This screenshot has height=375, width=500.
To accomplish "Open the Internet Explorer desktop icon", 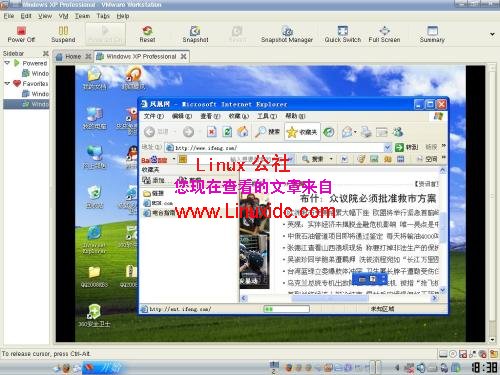I will [94, 239].
